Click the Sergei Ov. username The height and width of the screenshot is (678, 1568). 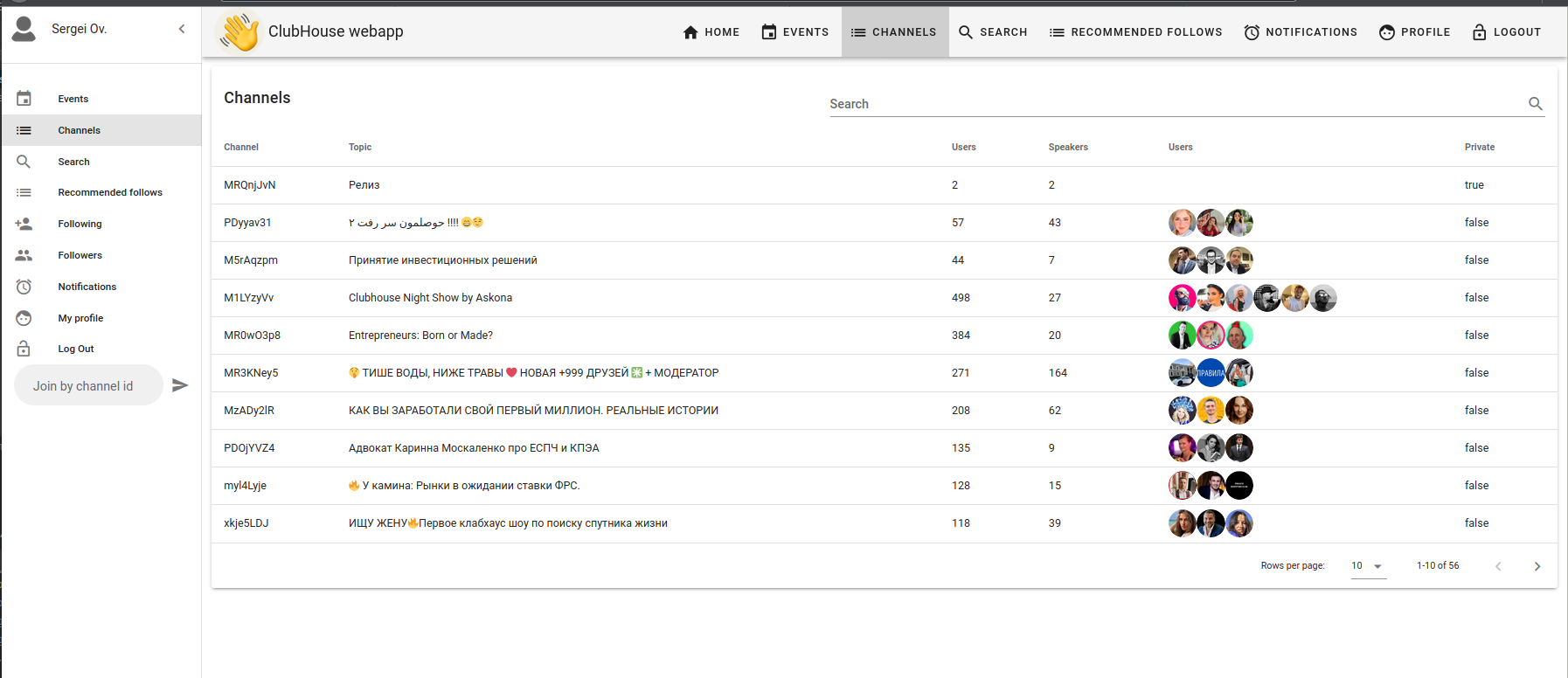pyautogui.click(x=79, y=29)
